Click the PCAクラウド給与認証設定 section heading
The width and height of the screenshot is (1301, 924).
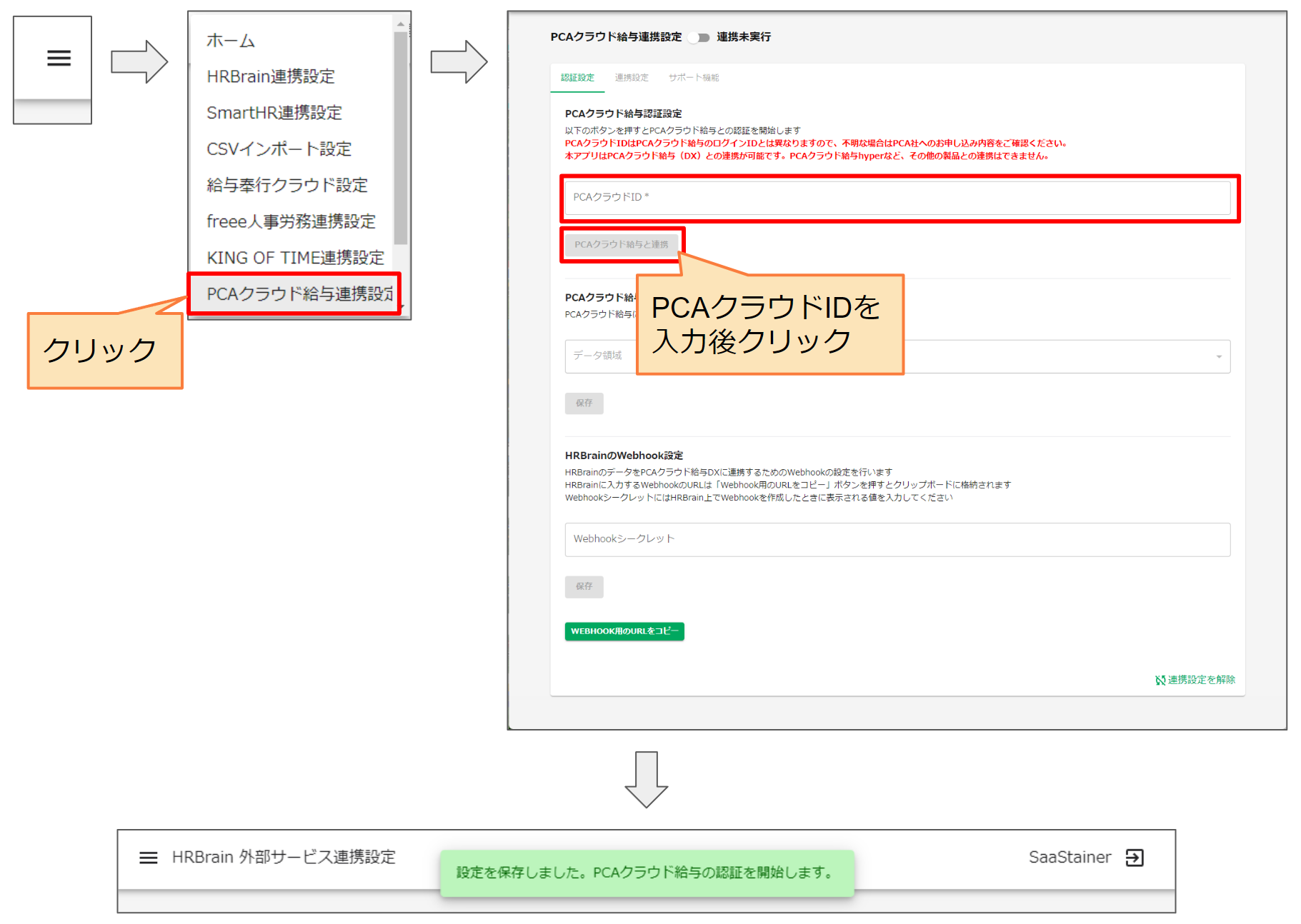click(x=623, y=114)
